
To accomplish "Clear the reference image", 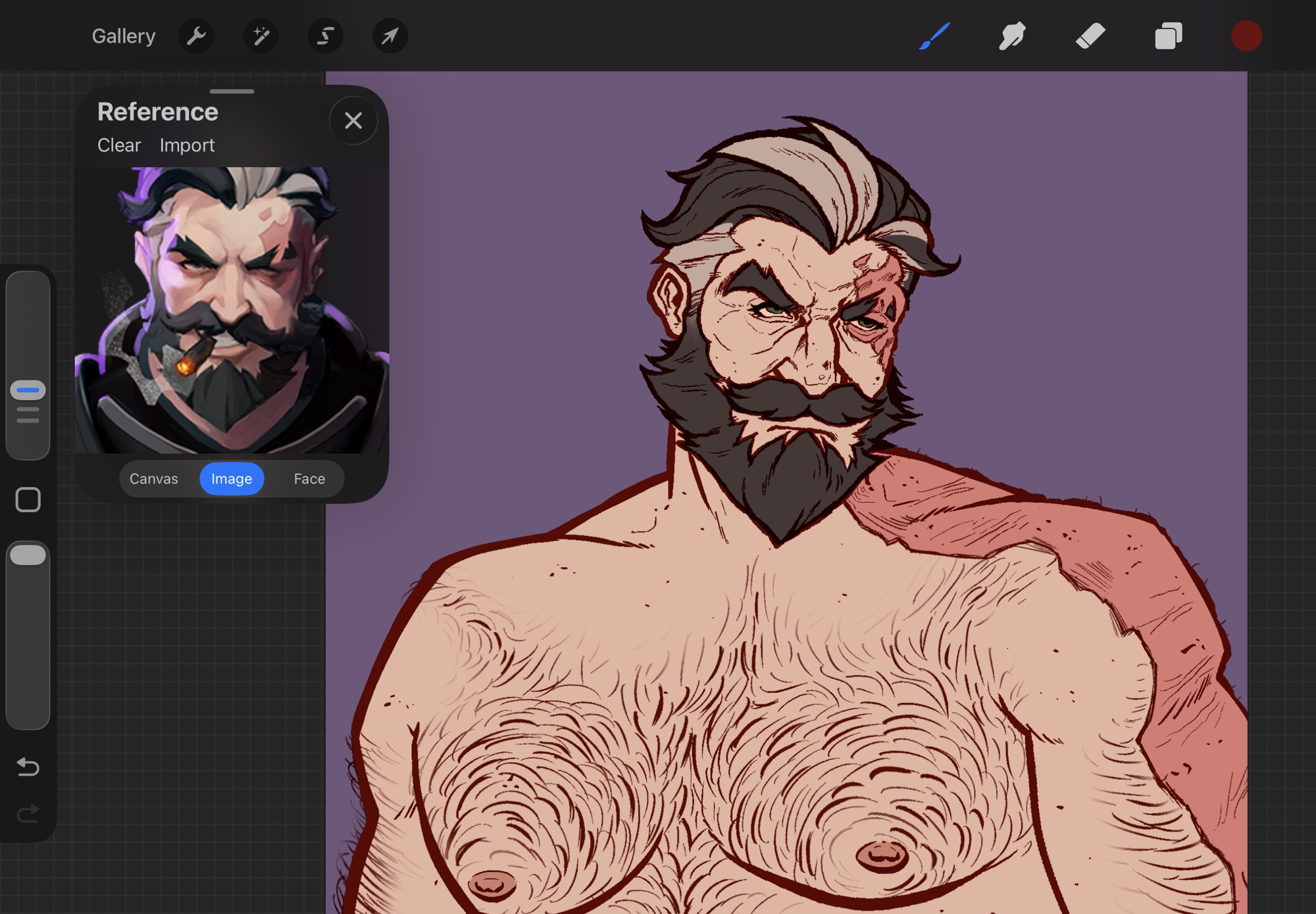I will 119,145.
